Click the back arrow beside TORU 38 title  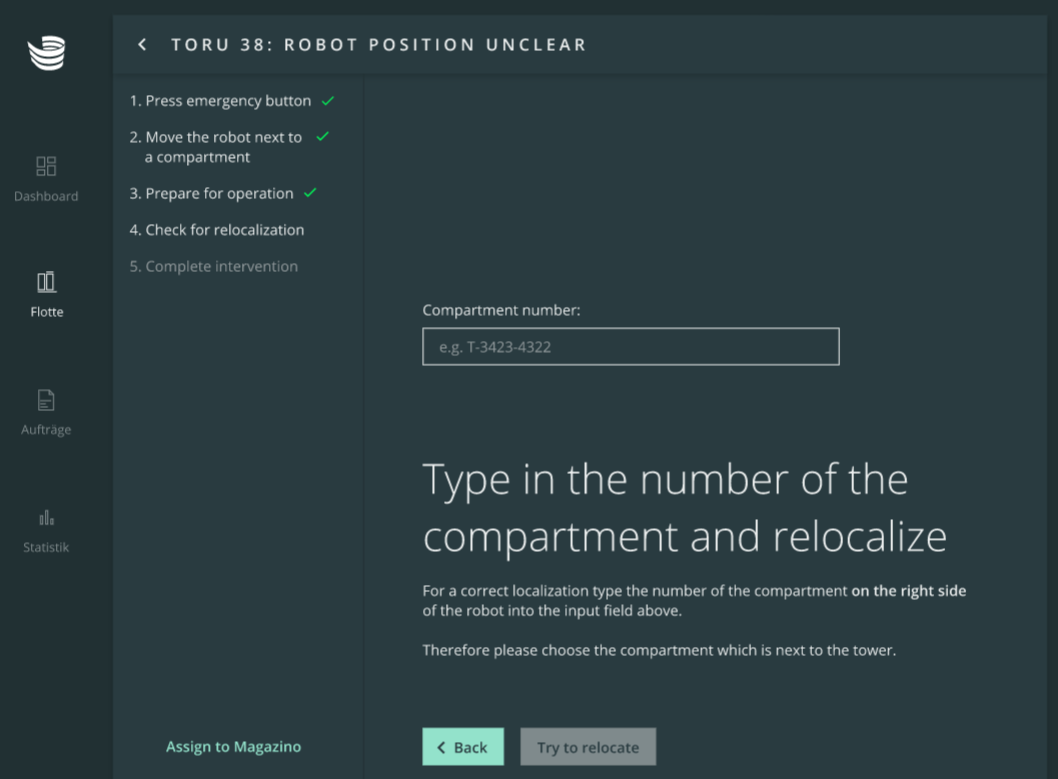tap(143, 45)
